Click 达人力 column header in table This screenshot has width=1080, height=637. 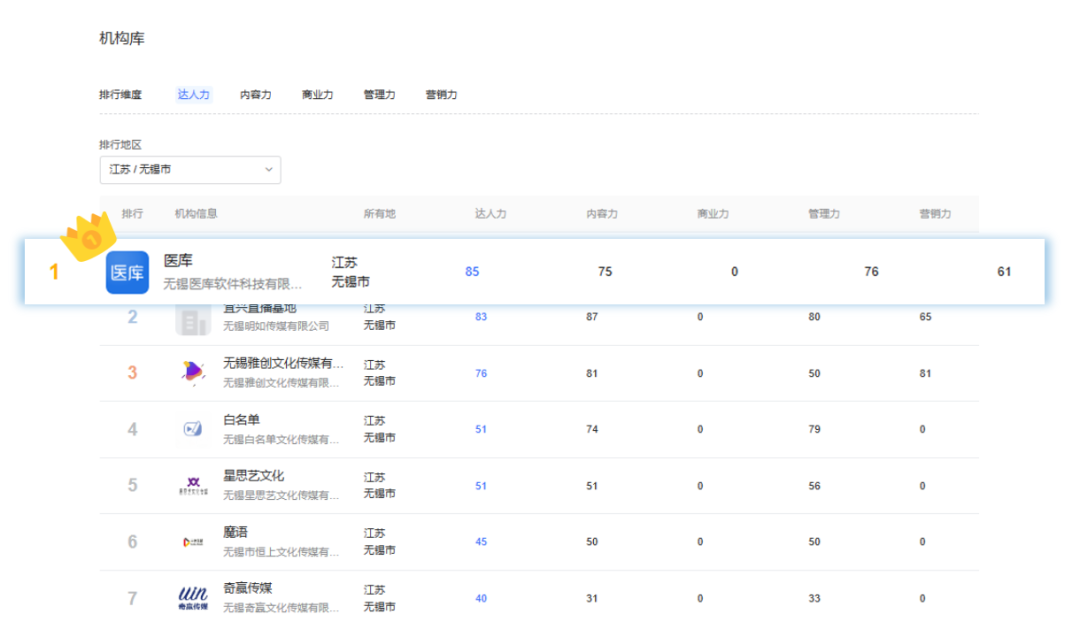(490, 214)
